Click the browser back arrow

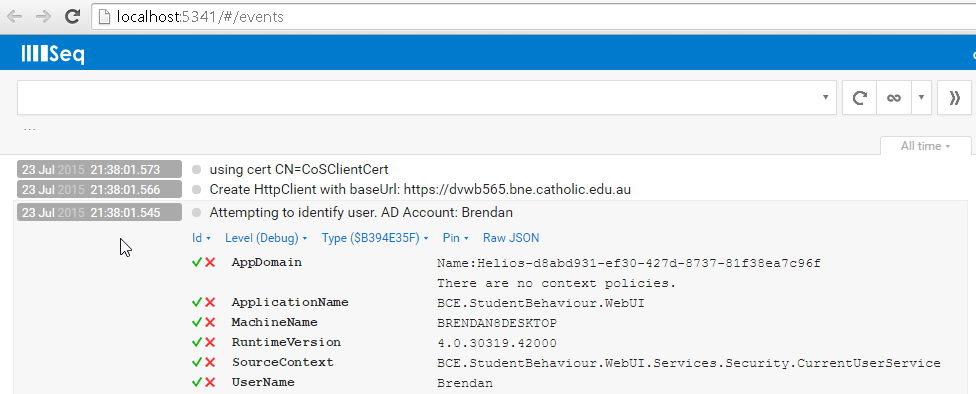coord(14,17)
